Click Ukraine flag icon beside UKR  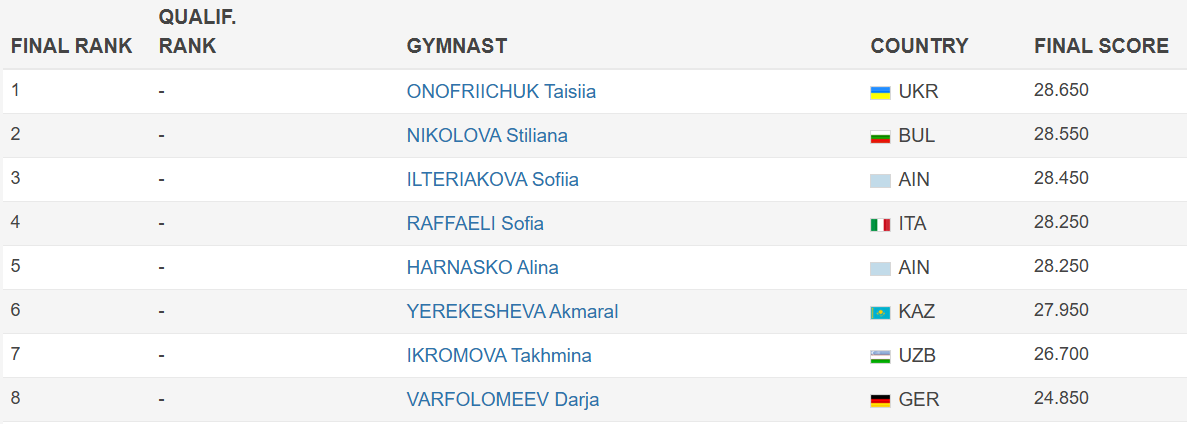880,92
